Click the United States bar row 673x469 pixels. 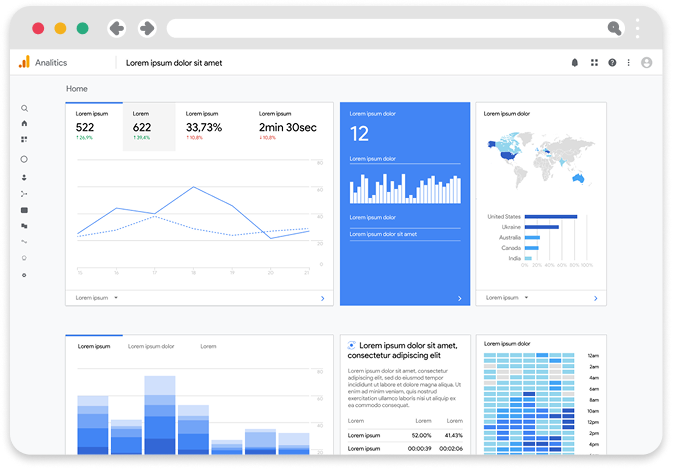(x=532, y=217)
